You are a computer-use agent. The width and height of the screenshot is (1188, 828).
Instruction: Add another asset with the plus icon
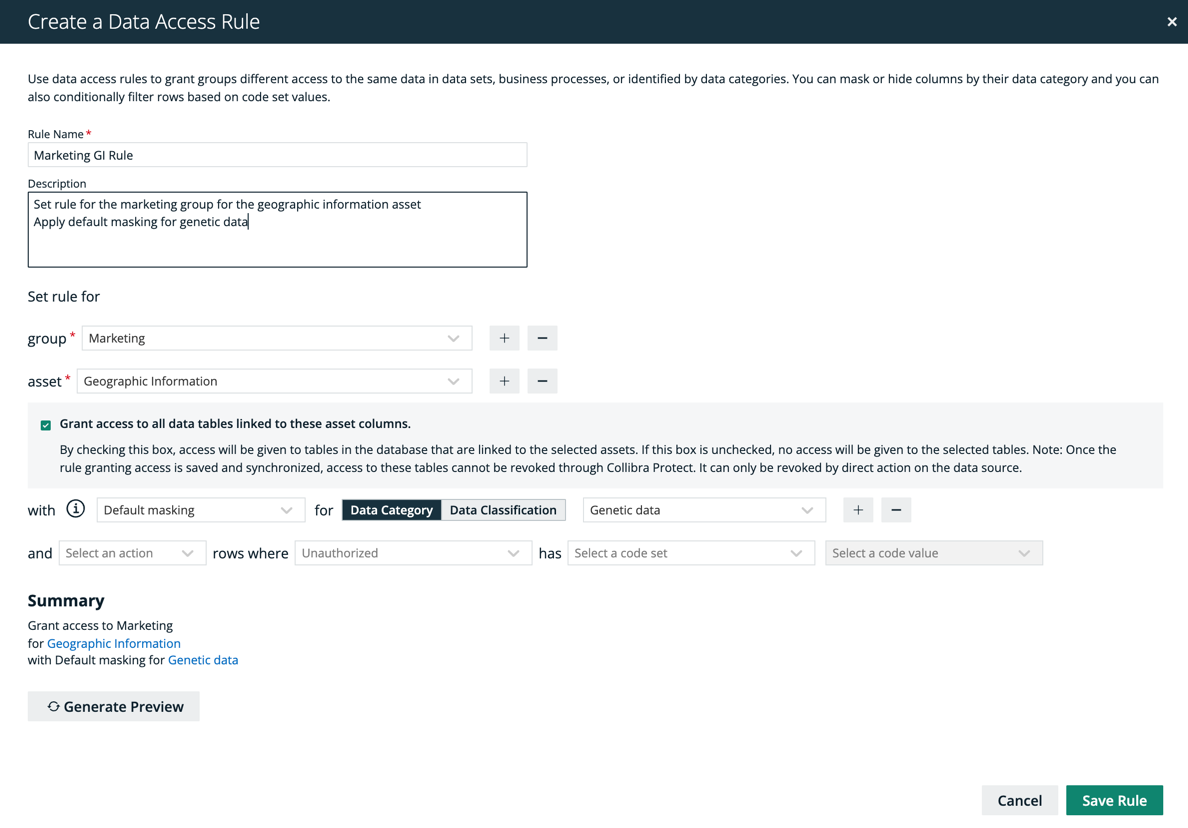[504, 381]
